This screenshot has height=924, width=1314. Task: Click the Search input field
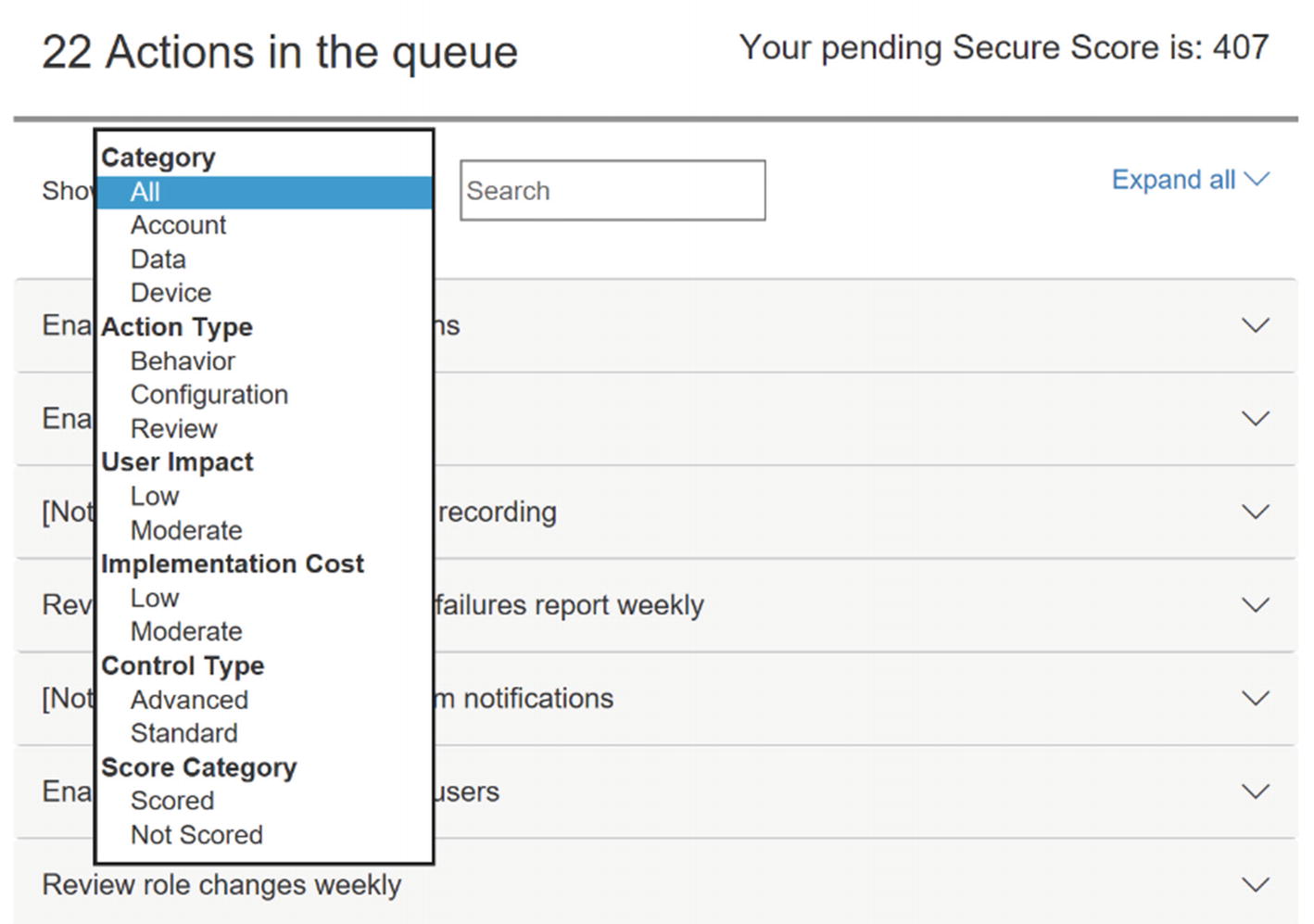pos(613,190)
